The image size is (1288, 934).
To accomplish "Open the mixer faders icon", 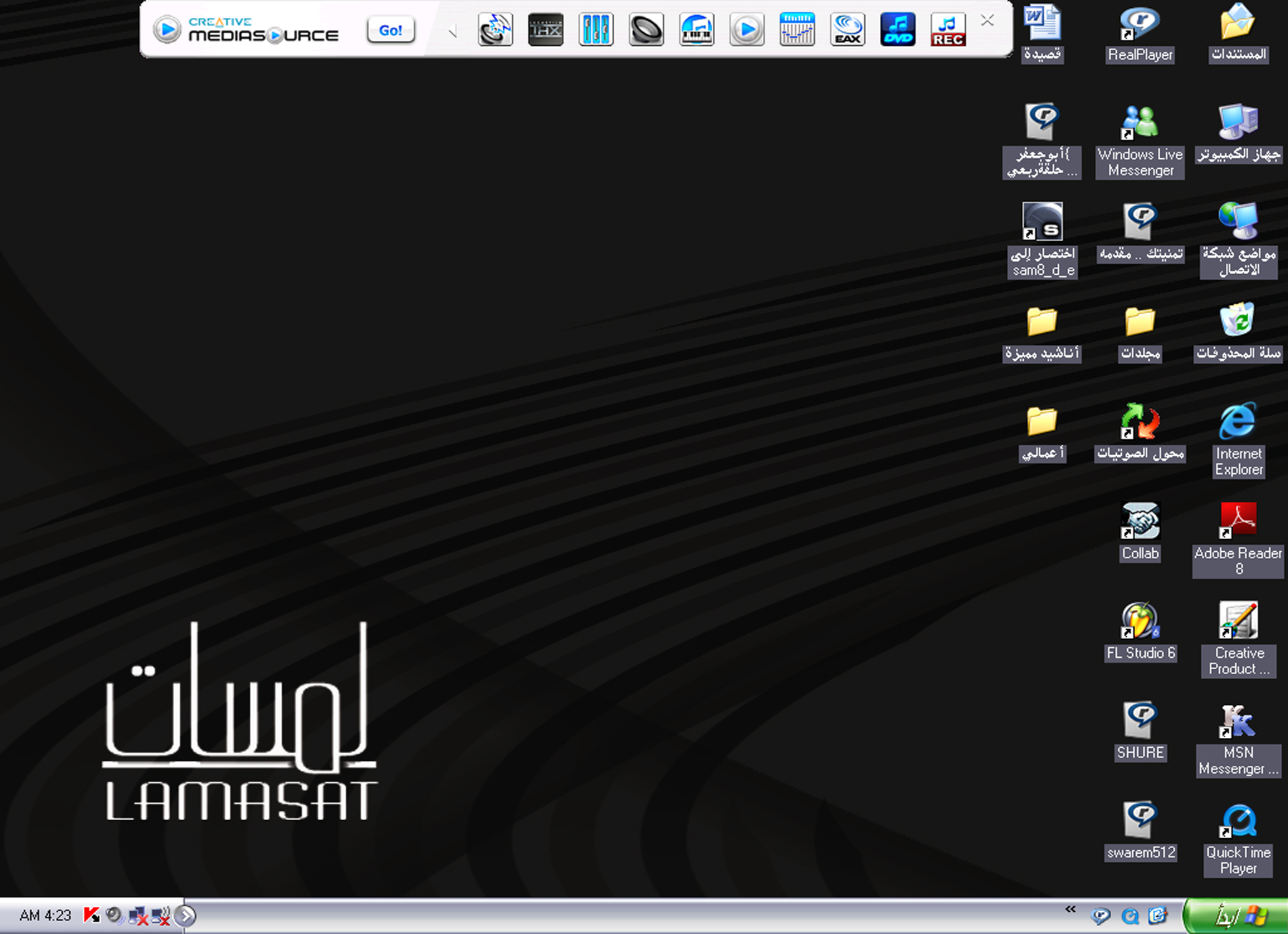I will (x=596, y=30).
